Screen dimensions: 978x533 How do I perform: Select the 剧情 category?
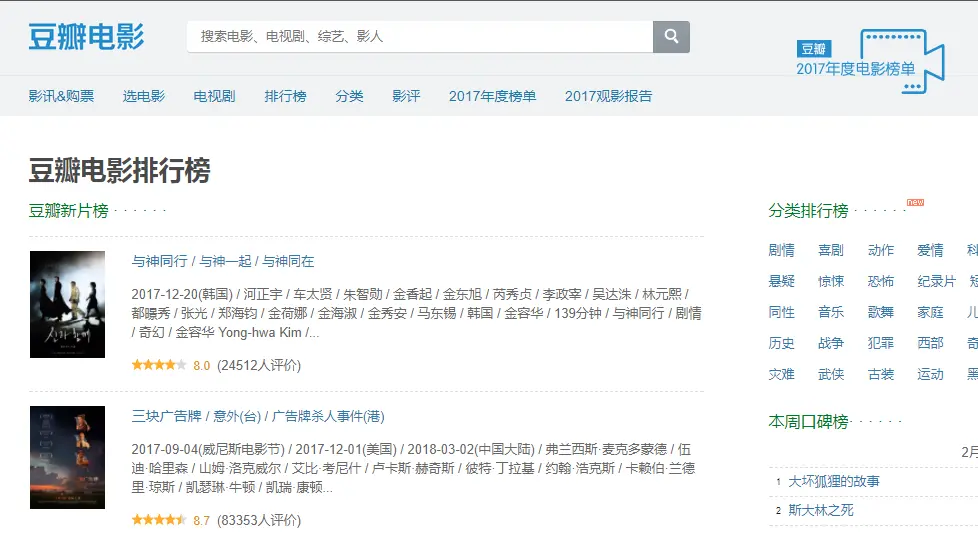(782, 250)
